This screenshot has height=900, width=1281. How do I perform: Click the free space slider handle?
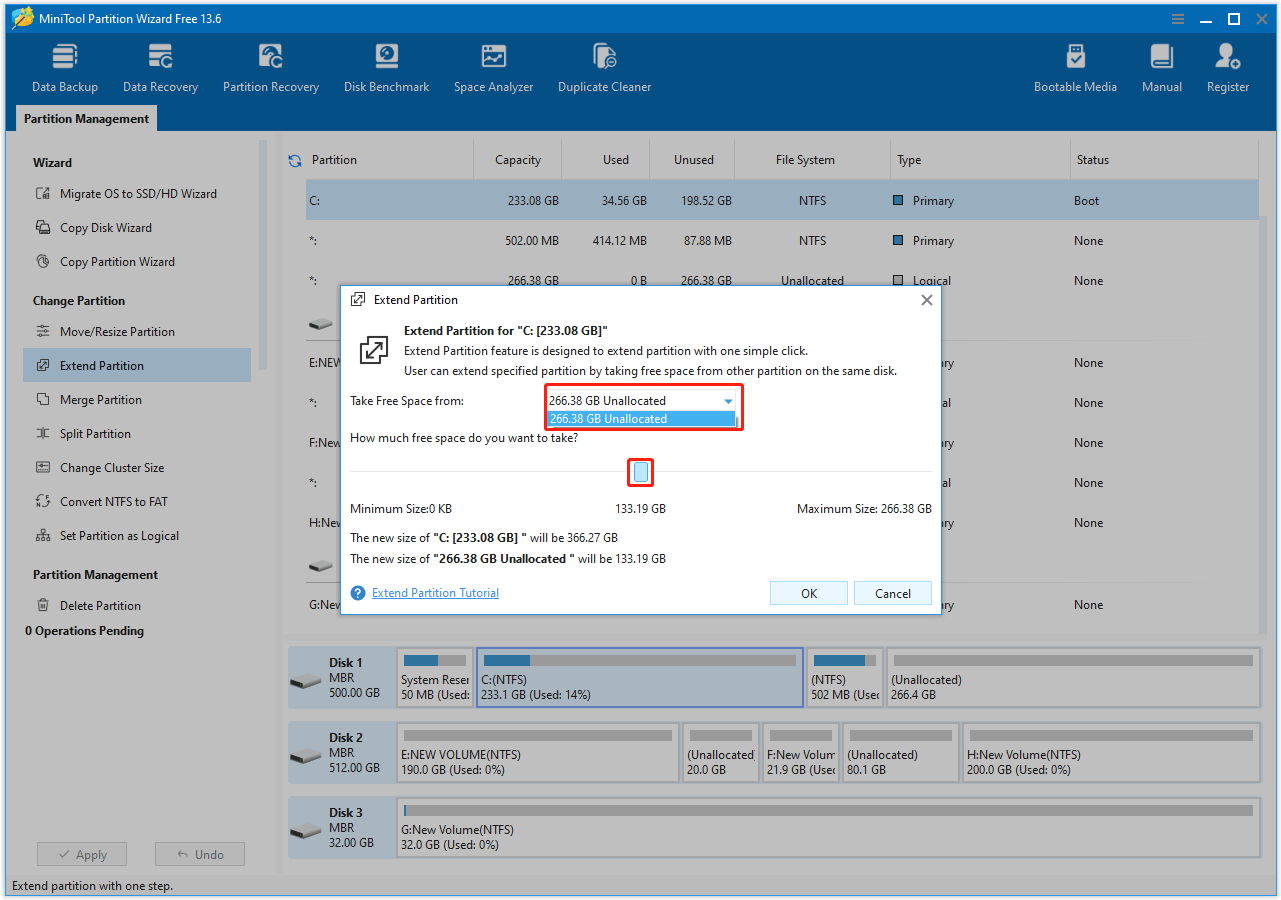tap(641, 472)
